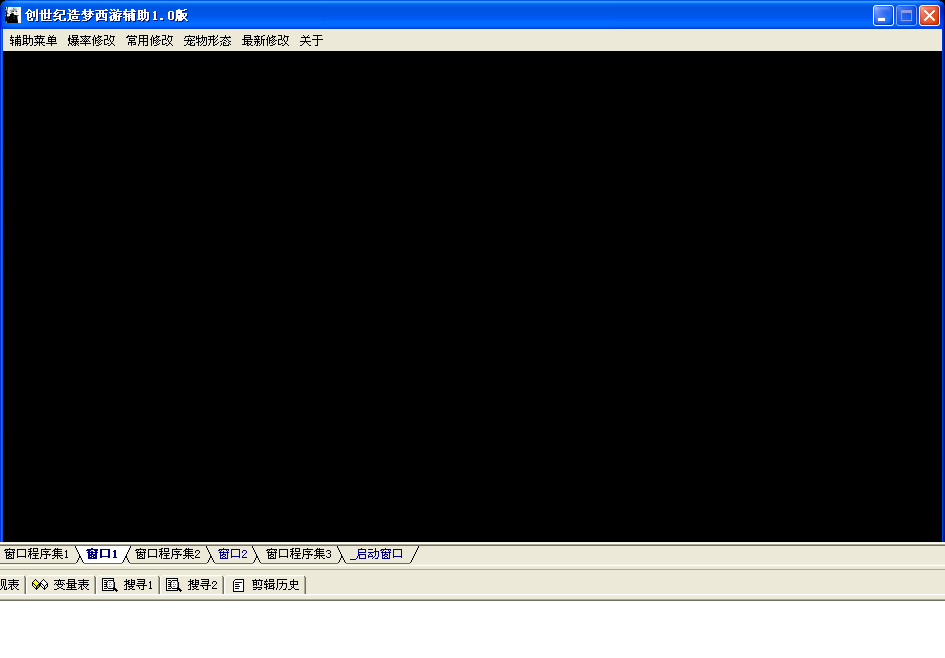The image size is (945, 658).
Task: Open the 最新修改 menu
Action: coord(265,40)
